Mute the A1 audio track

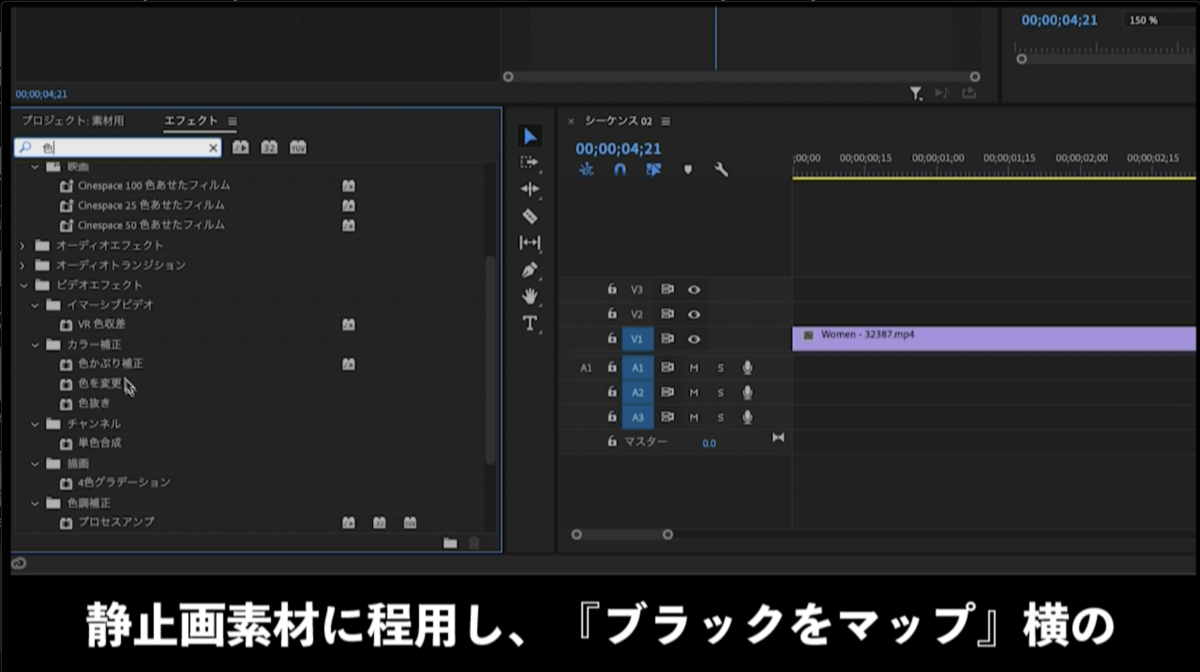coord(694,367)
